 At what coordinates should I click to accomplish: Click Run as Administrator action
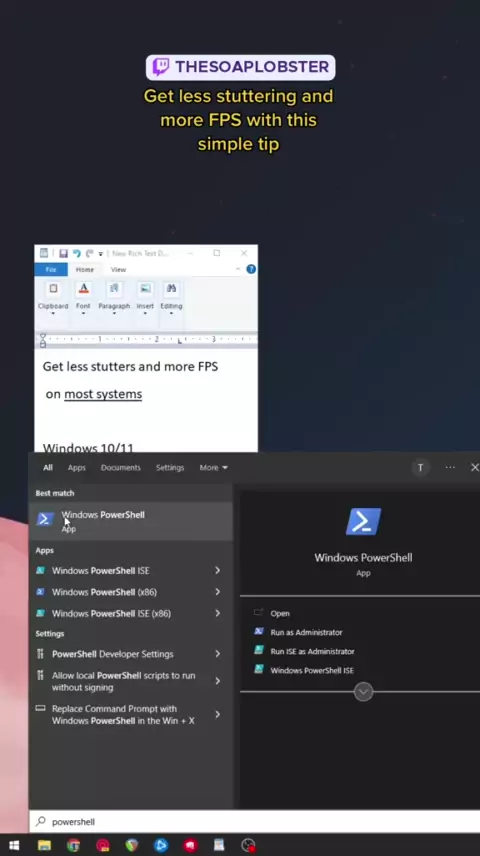(306, 632)
